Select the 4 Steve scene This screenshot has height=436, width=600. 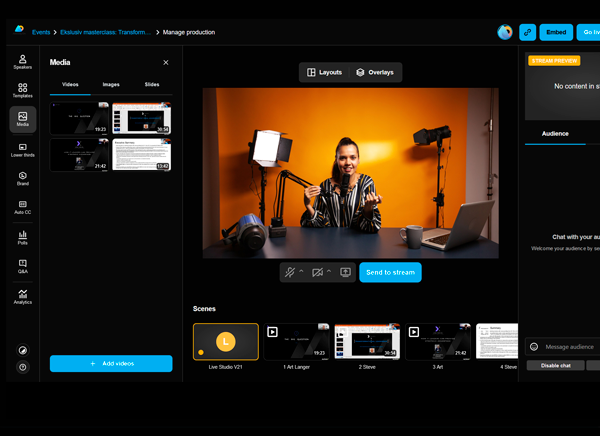tap(497, 342)
